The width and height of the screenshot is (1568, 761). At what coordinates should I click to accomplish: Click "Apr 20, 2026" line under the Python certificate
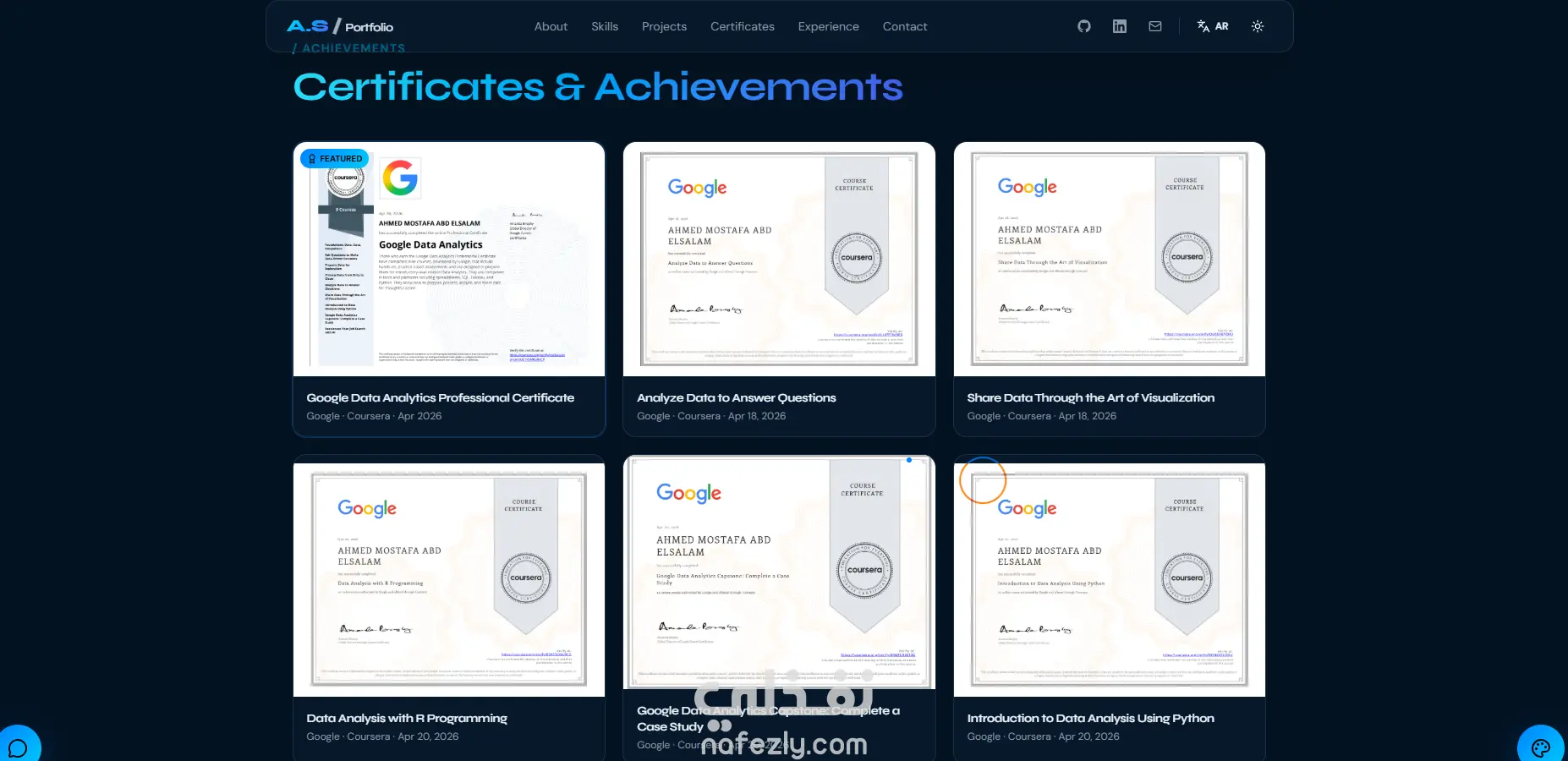click(x=1044, y=736)
